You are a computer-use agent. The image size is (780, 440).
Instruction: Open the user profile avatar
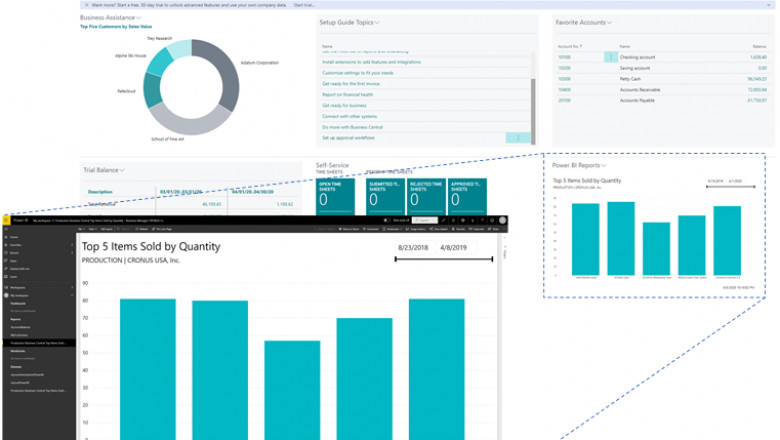coord(502,220)
